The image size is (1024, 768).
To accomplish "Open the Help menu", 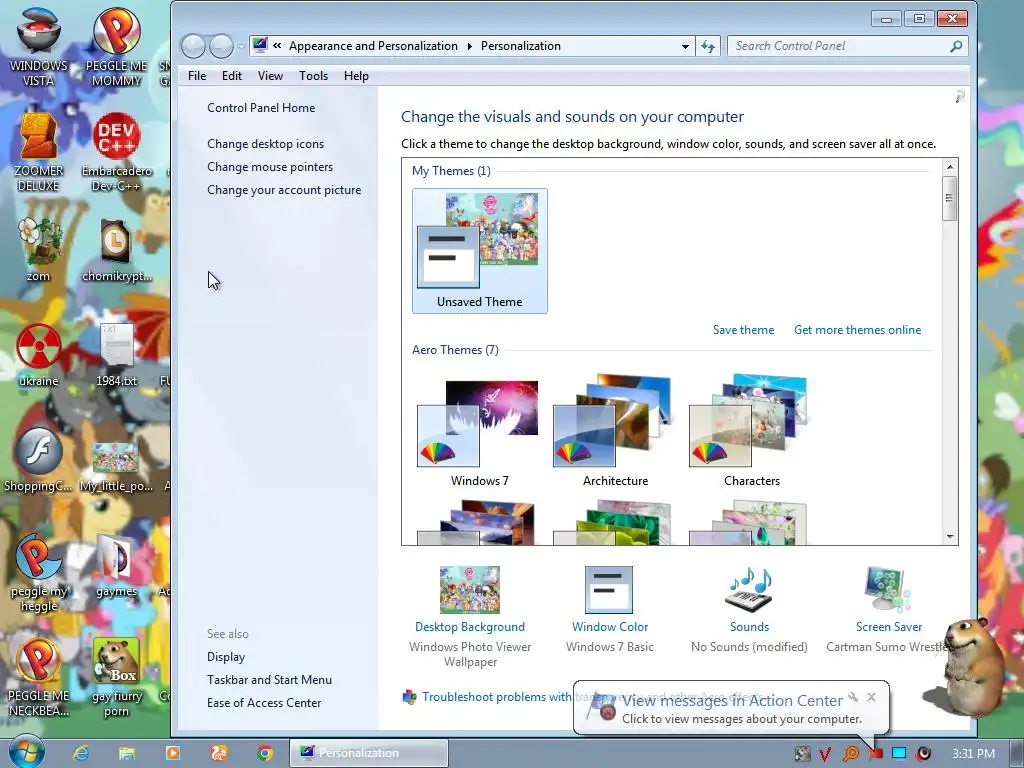I will [356, 76].
